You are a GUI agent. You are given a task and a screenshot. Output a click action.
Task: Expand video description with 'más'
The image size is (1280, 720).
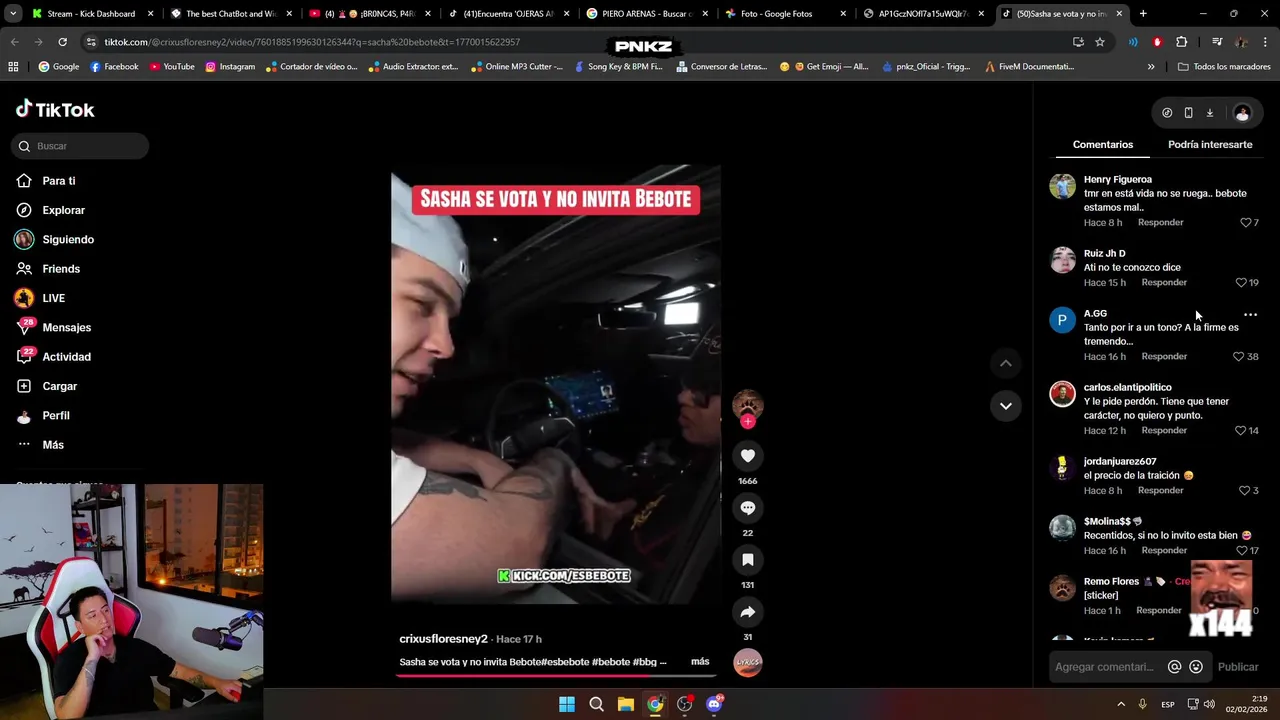[x=700, y=662]
